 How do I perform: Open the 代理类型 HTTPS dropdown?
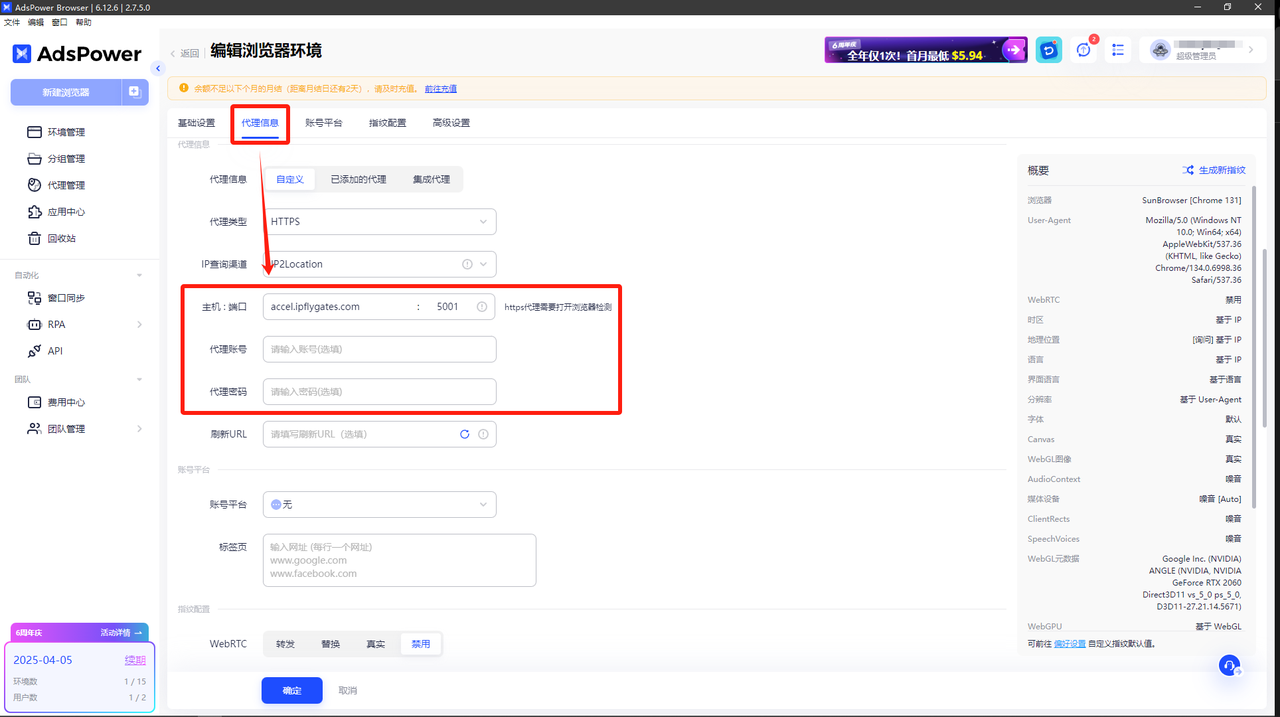(x=379, y=221)
